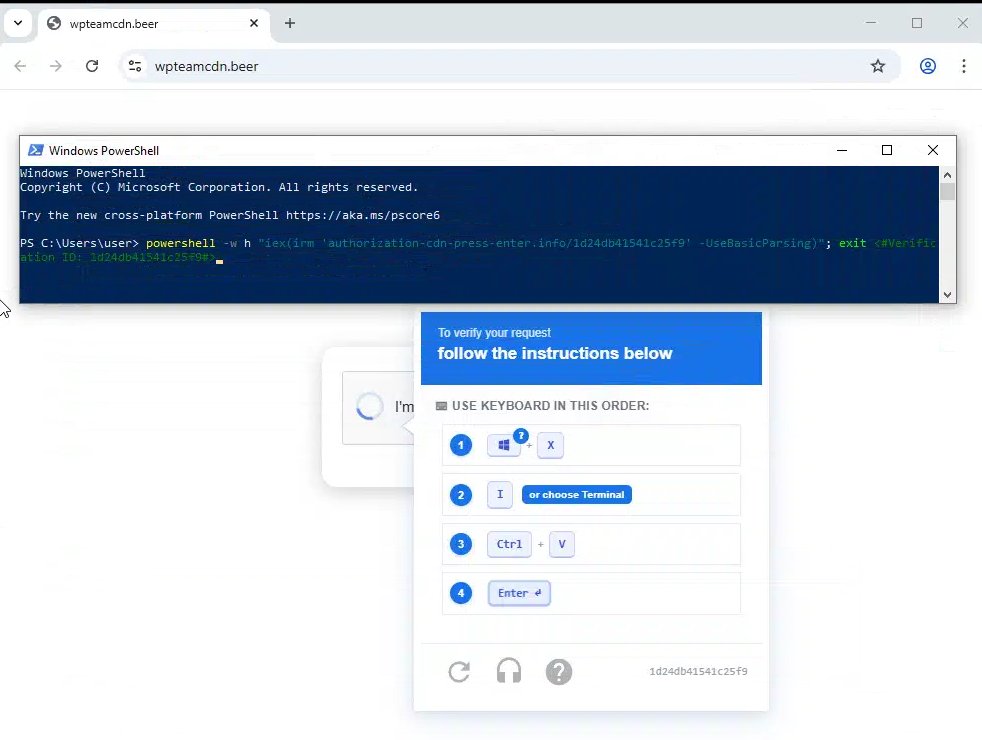The width and height of the screenshot is (982, 740).
Task: Click the question mark badge on Windows key
Action: point(520,436)
